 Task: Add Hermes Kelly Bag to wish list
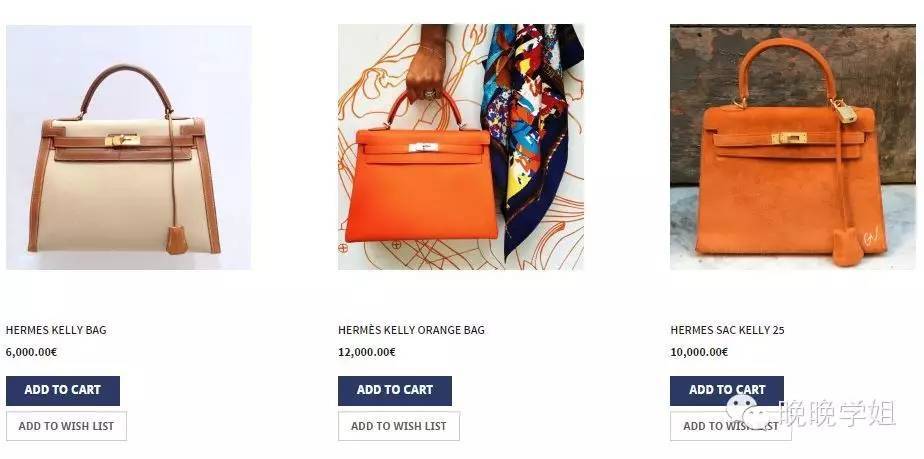click(66, 426)
